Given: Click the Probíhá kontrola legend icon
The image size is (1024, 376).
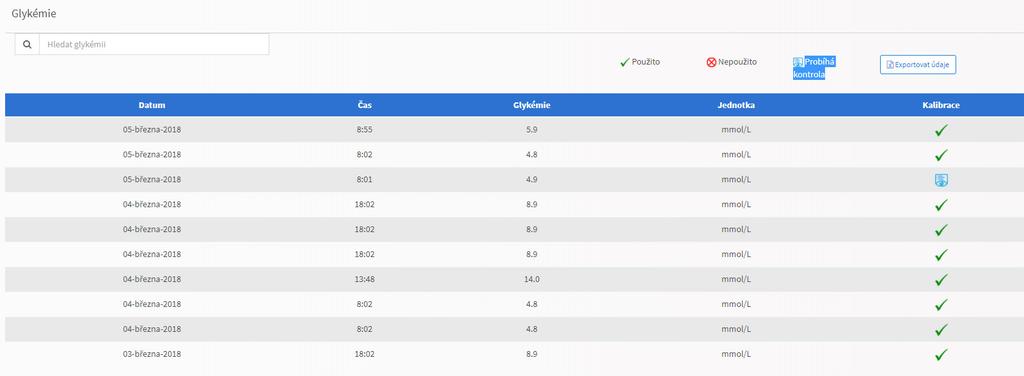Looking at the screenshot, I should (x=797, y=63).
